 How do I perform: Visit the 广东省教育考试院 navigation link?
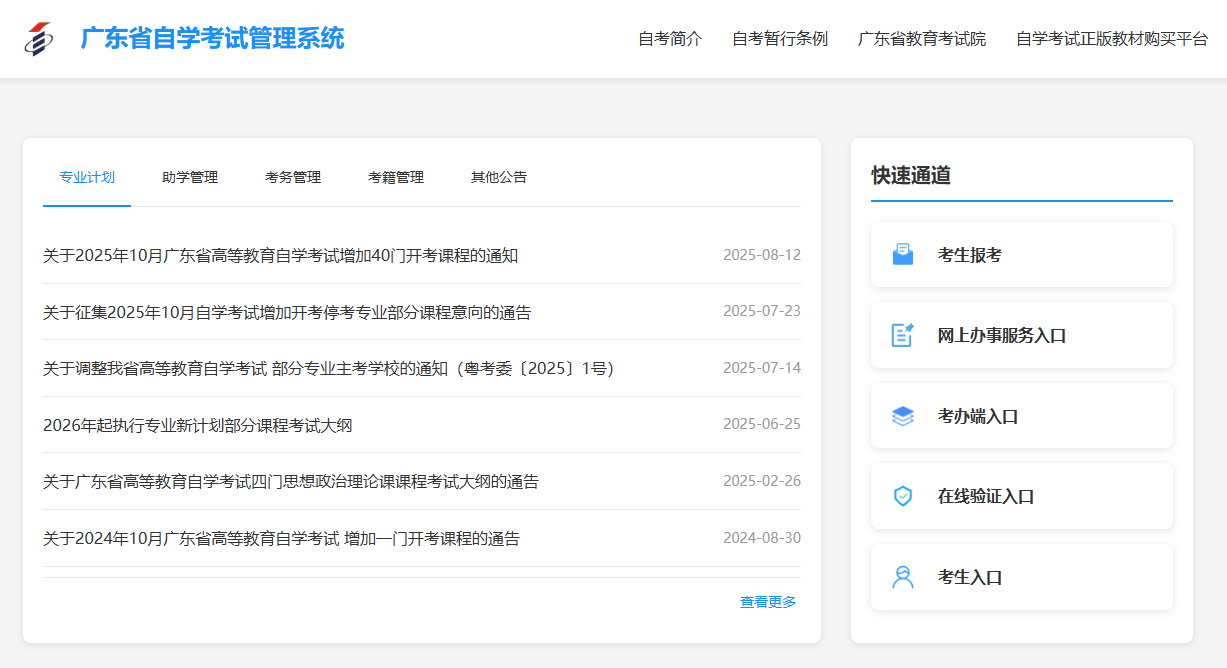(x=922, y=39)
